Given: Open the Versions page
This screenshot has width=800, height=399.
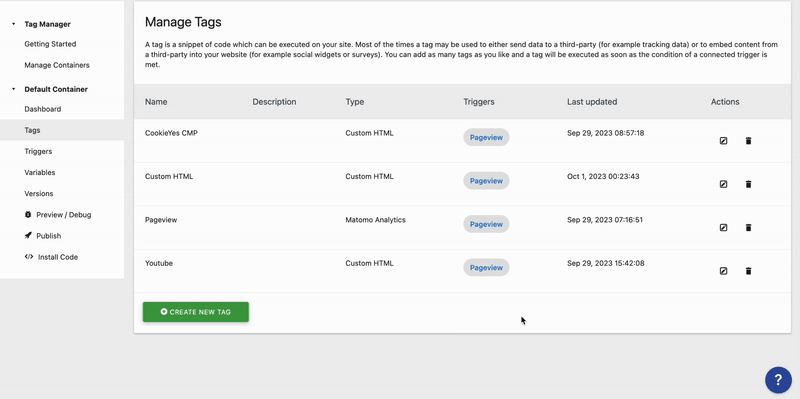Looking at the screenshot, I should (39, 194).
